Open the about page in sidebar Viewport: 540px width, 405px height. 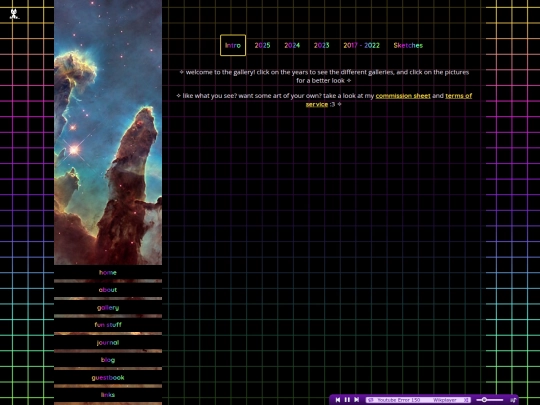click(x=108, y=290)
